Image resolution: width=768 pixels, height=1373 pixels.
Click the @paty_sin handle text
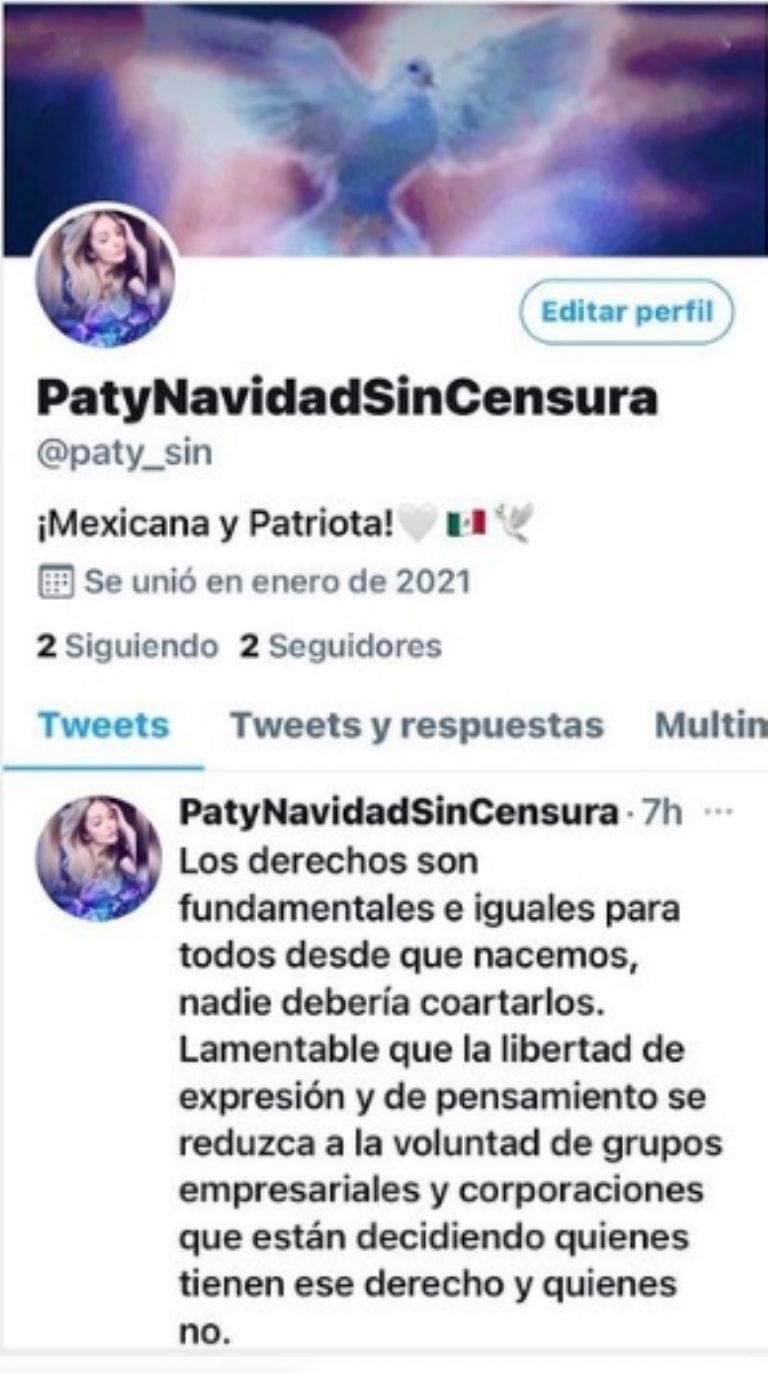tap(124, 454)
